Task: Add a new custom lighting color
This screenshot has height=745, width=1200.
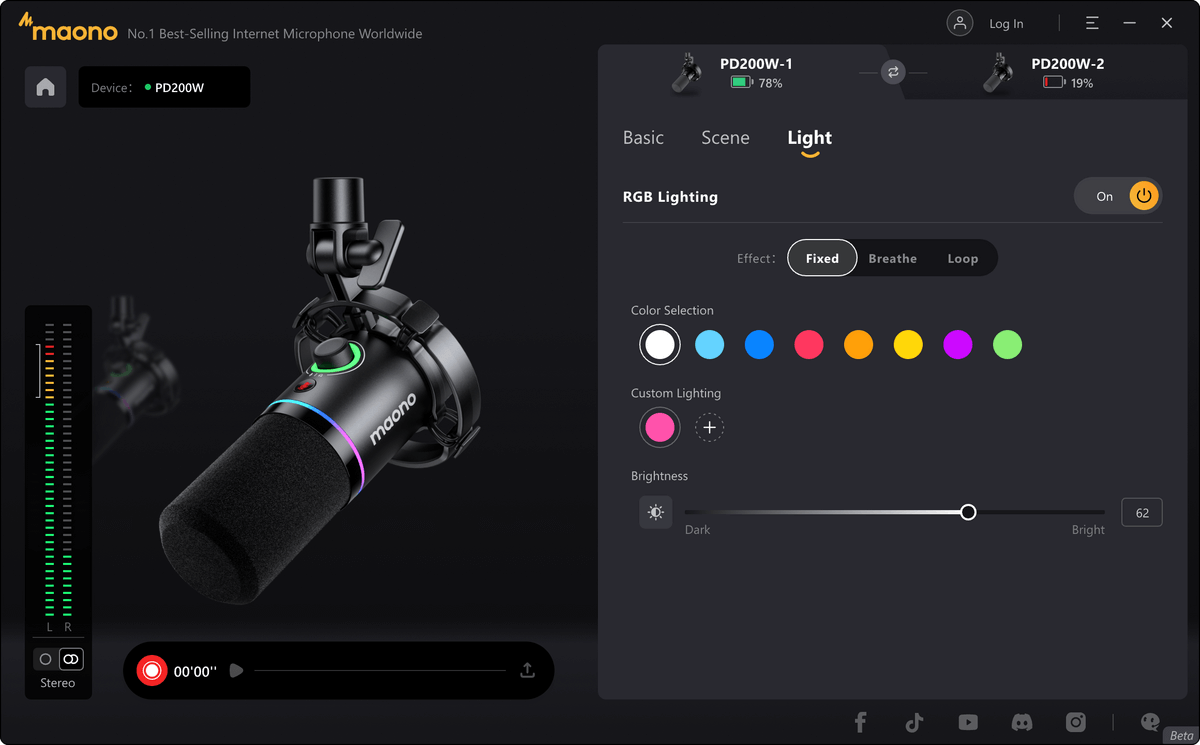Action: (x=709, y=428)
